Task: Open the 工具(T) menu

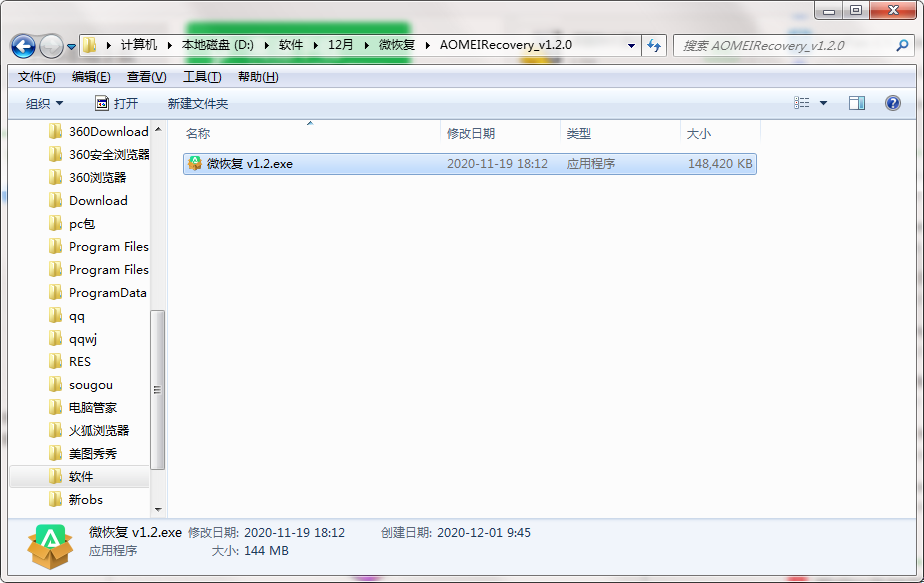Action: point(202,77)
